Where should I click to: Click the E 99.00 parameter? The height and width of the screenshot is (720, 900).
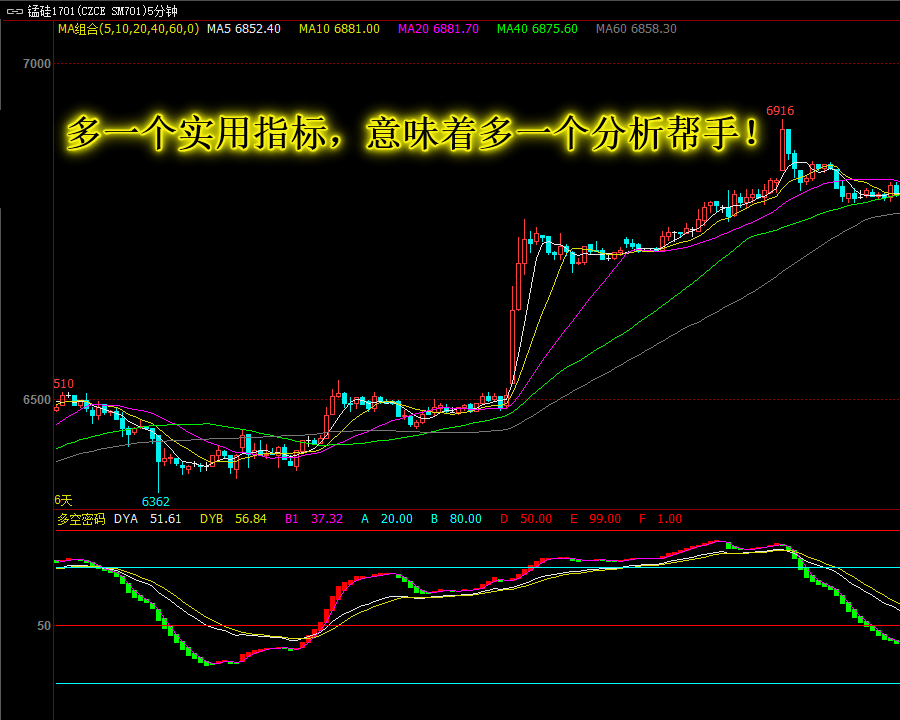(596, 519)
